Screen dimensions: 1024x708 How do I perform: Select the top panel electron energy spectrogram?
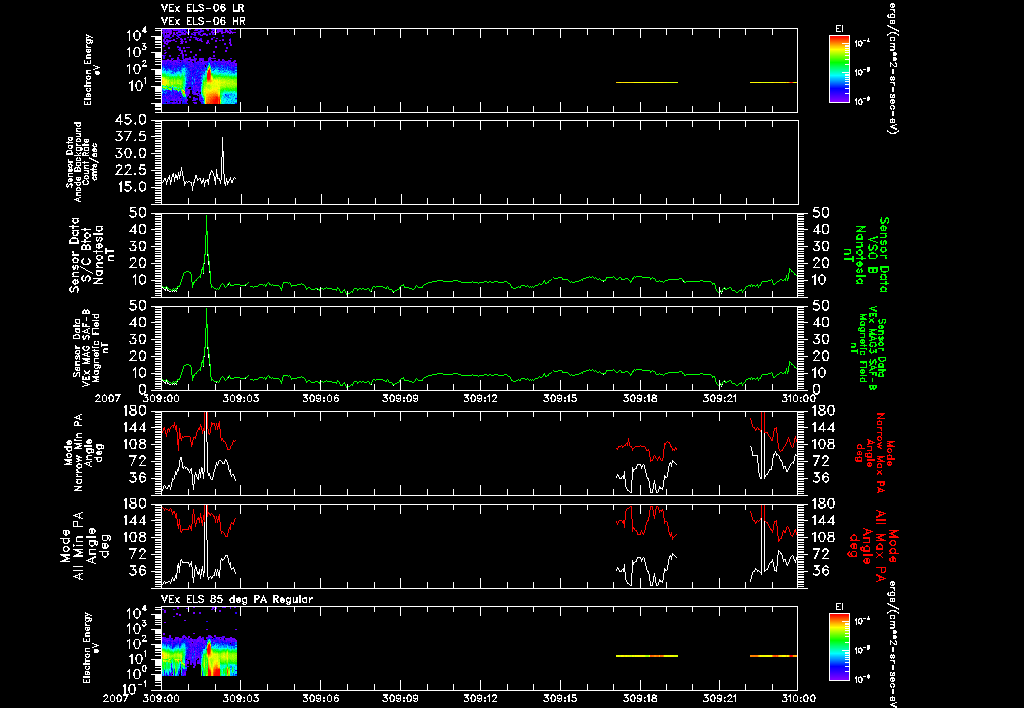(x=199, y=66)
